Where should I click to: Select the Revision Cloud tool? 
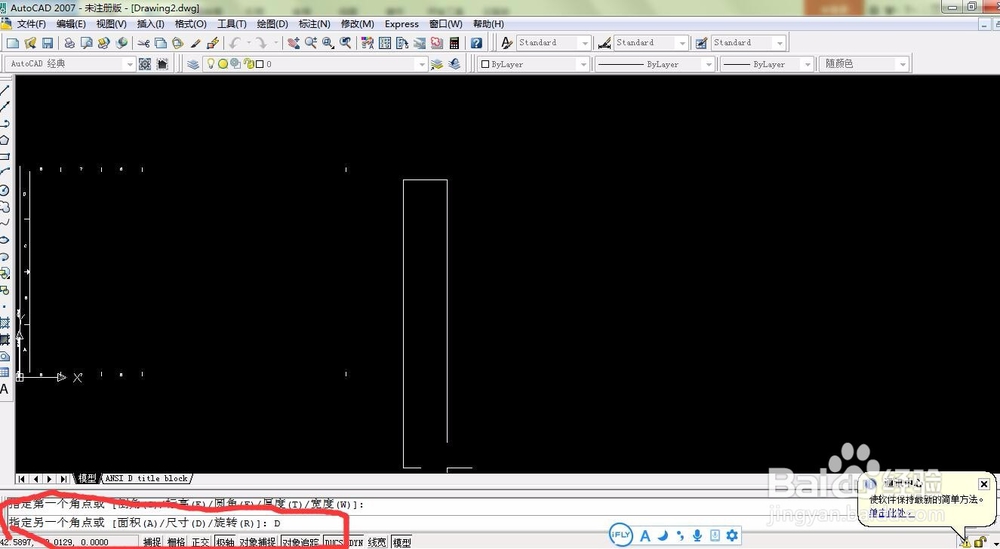click(x=4, y=207)
